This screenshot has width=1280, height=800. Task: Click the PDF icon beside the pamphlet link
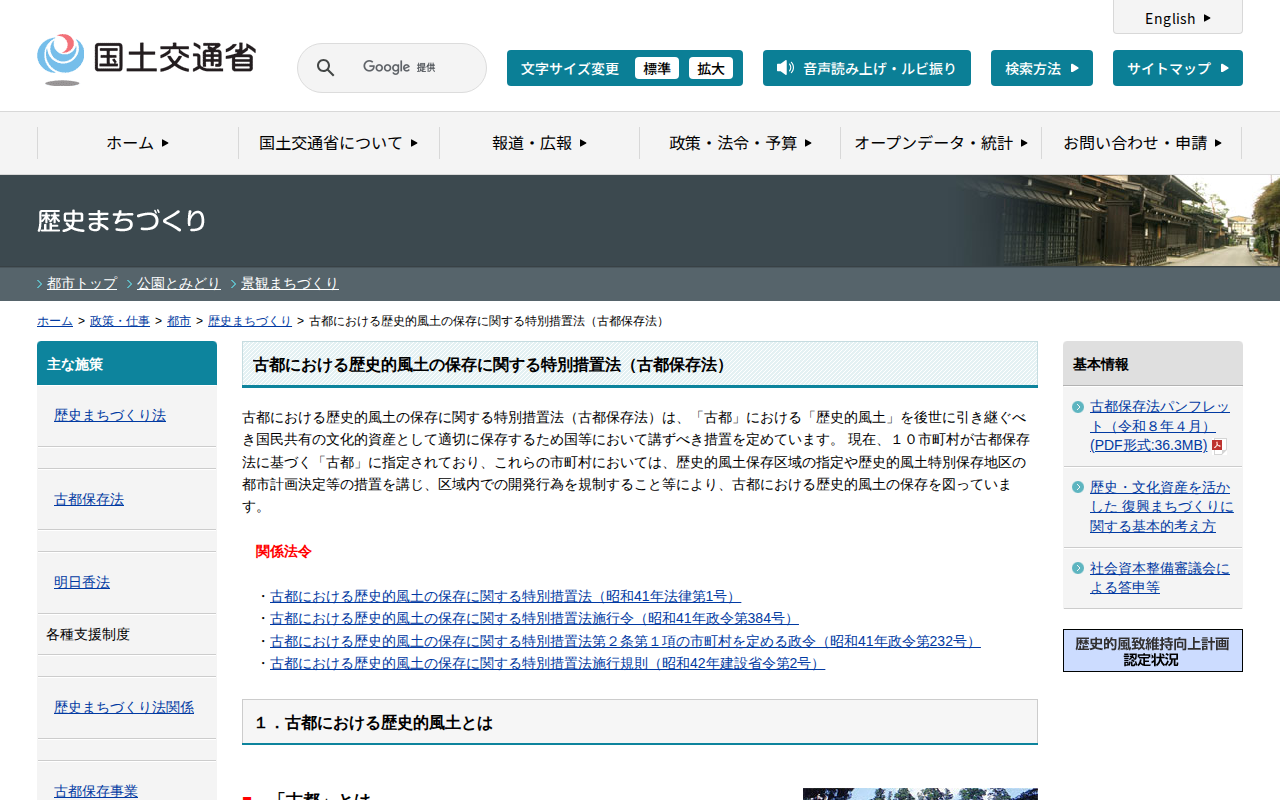(x=1218, y=446)
